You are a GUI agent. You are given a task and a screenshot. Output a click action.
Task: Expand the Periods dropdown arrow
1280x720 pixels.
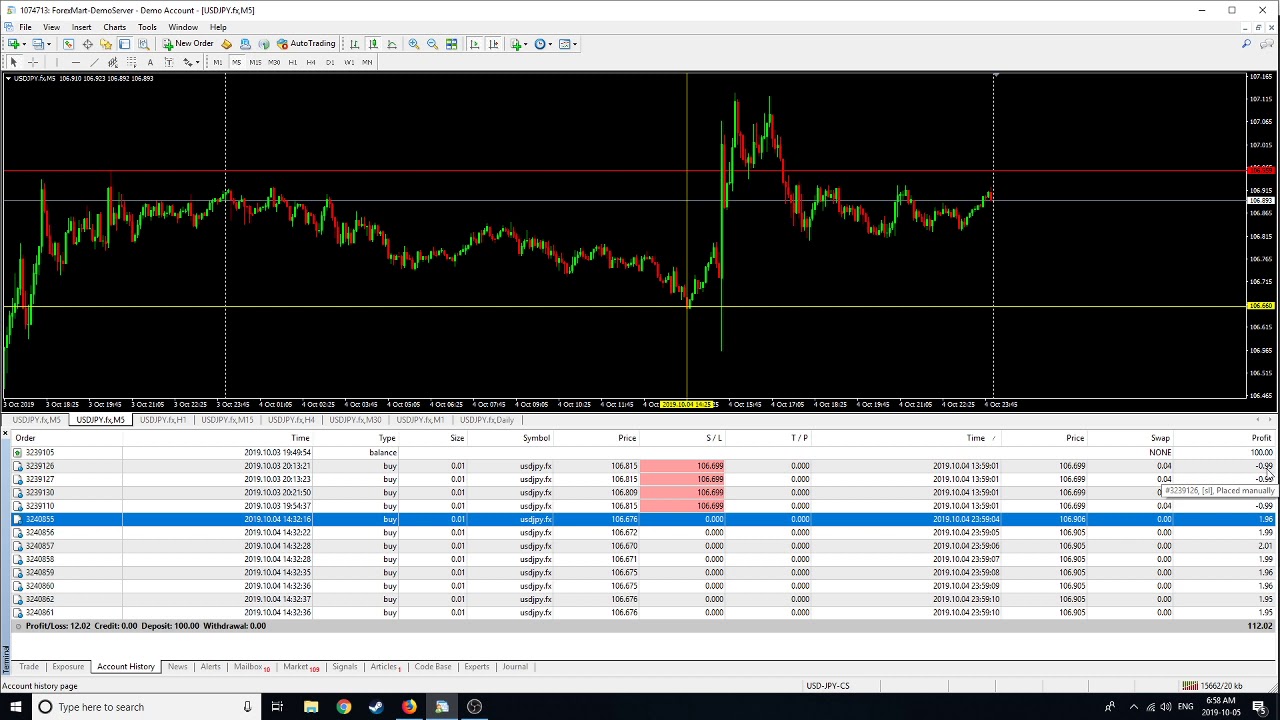click(550, 44)
